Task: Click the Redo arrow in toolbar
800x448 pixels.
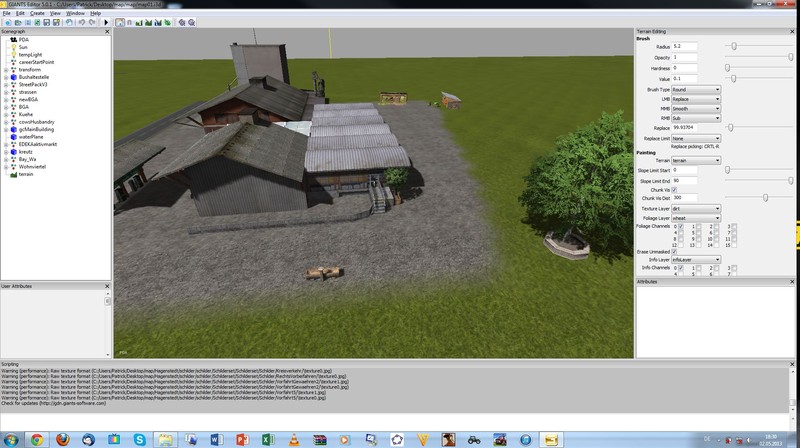Action: click(x=92, y=22)
